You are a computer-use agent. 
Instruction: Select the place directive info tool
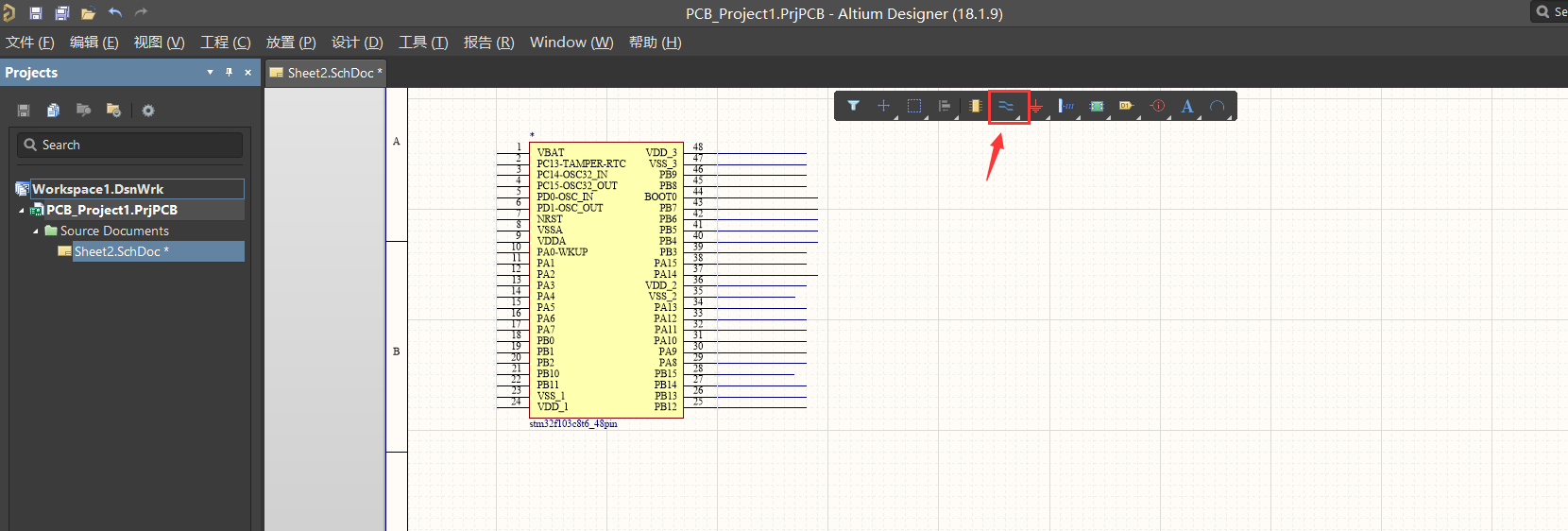coord(1158,106)
